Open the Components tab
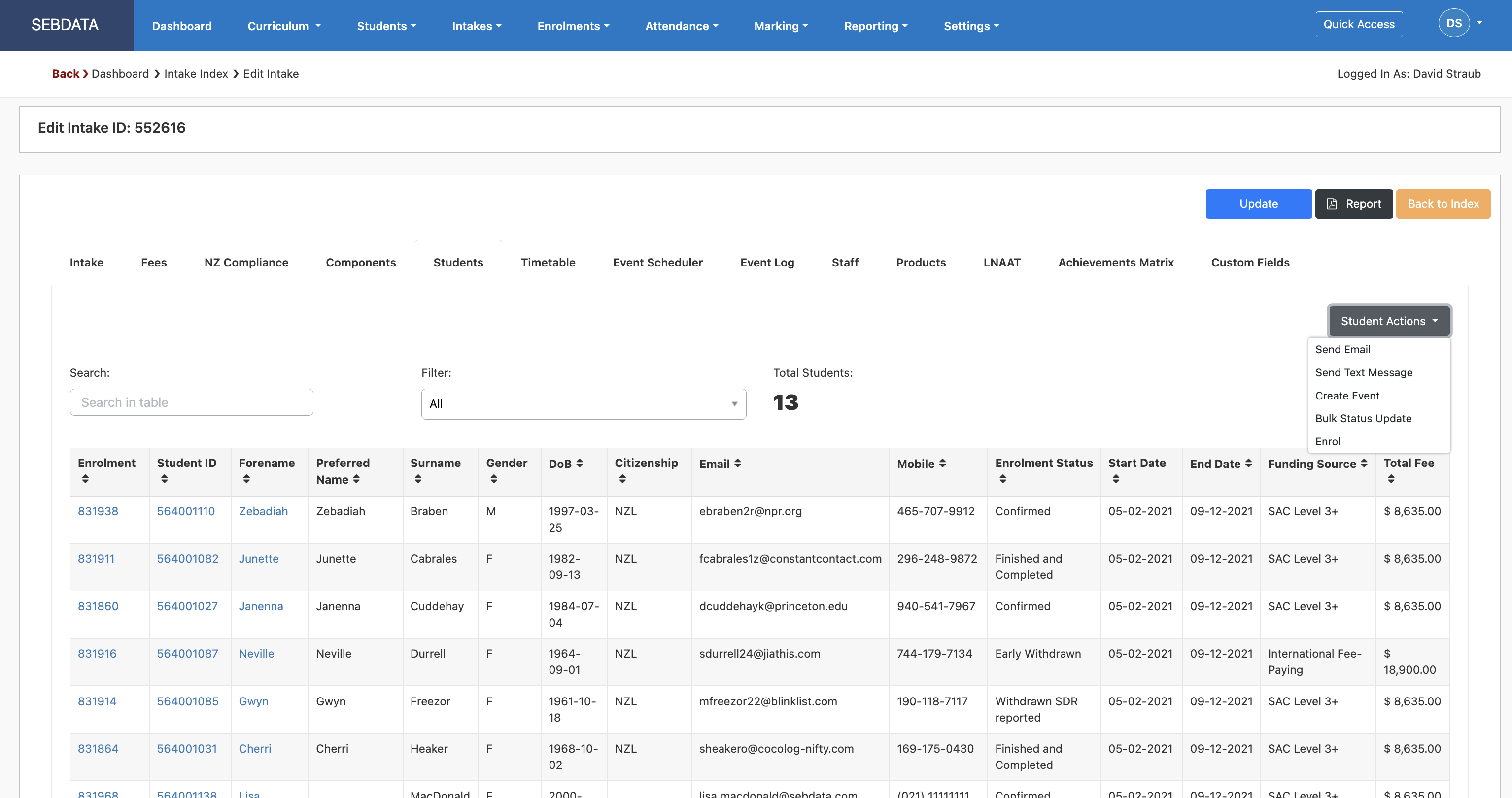1512x798 pixels. point(361,262)
